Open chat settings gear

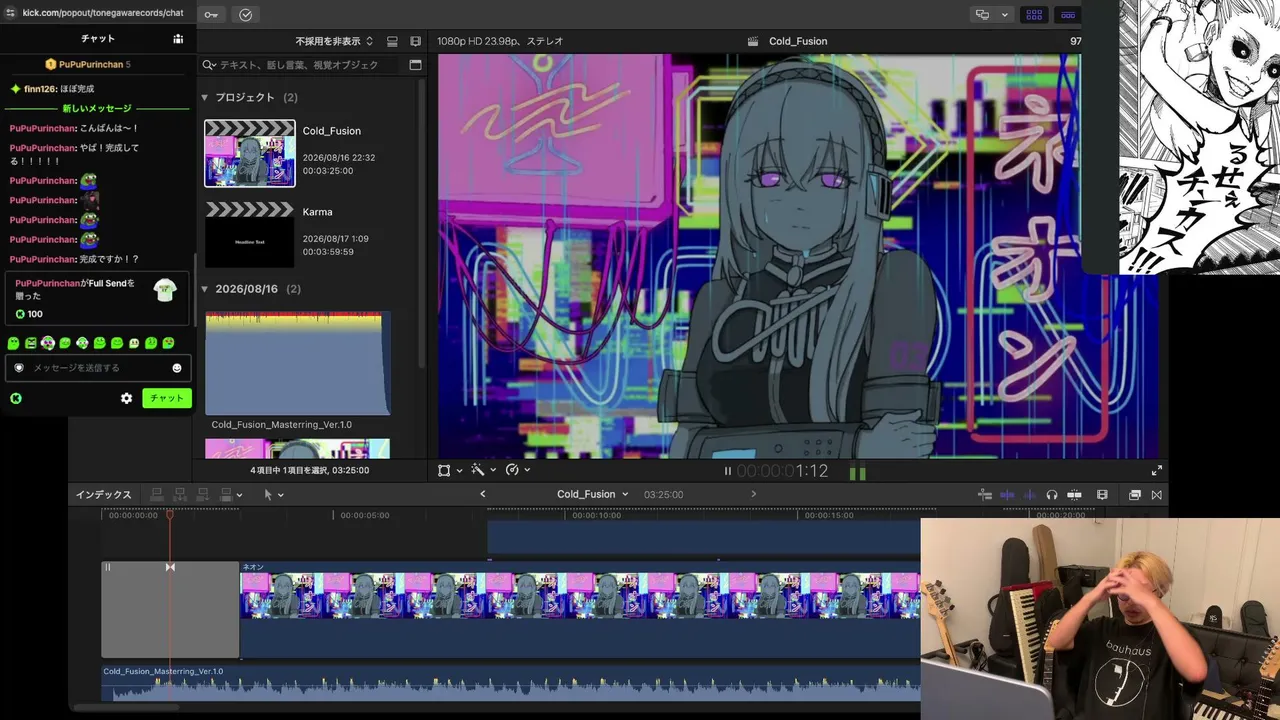coord(126,398)
